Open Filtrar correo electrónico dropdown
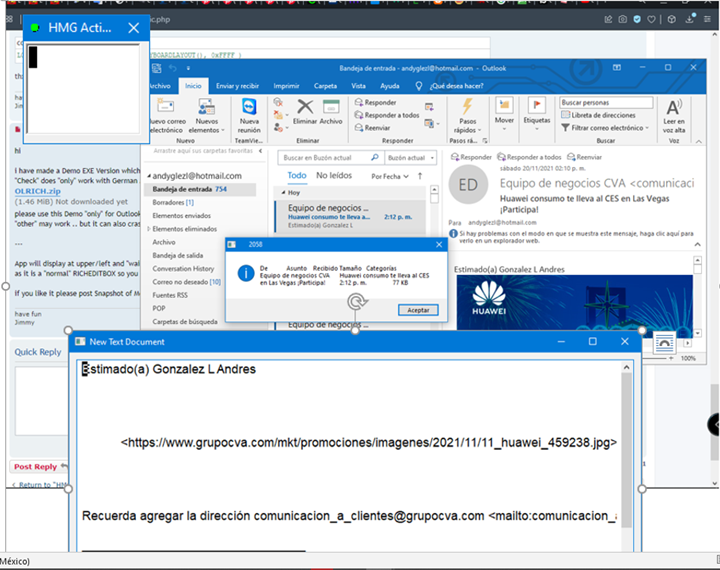The width and height of the screenshot is (720, 570). [x=605, y=128]
